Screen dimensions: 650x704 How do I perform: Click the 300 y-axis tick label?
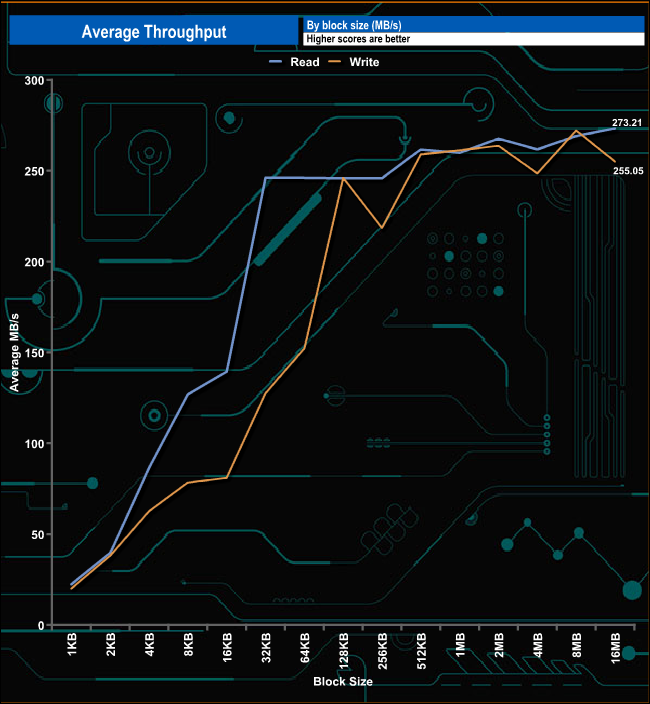[34, 81]
